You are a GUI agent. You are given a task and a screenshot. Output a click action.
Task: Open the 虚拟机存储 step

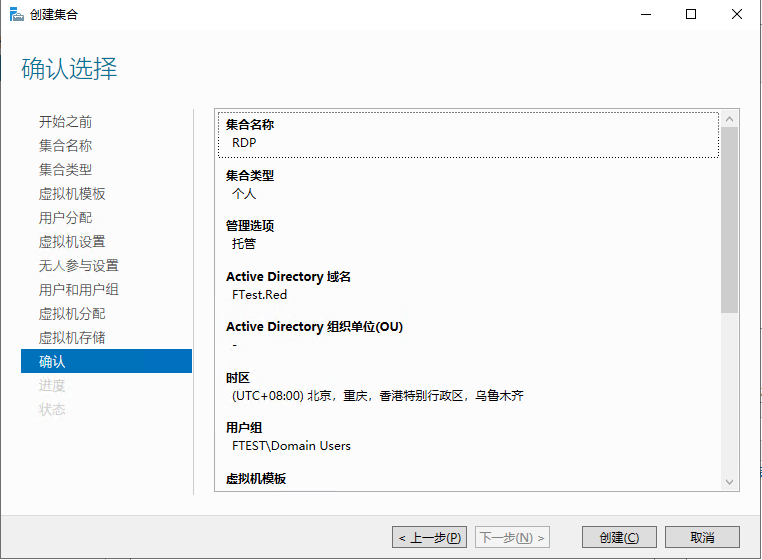coord(72,338)
